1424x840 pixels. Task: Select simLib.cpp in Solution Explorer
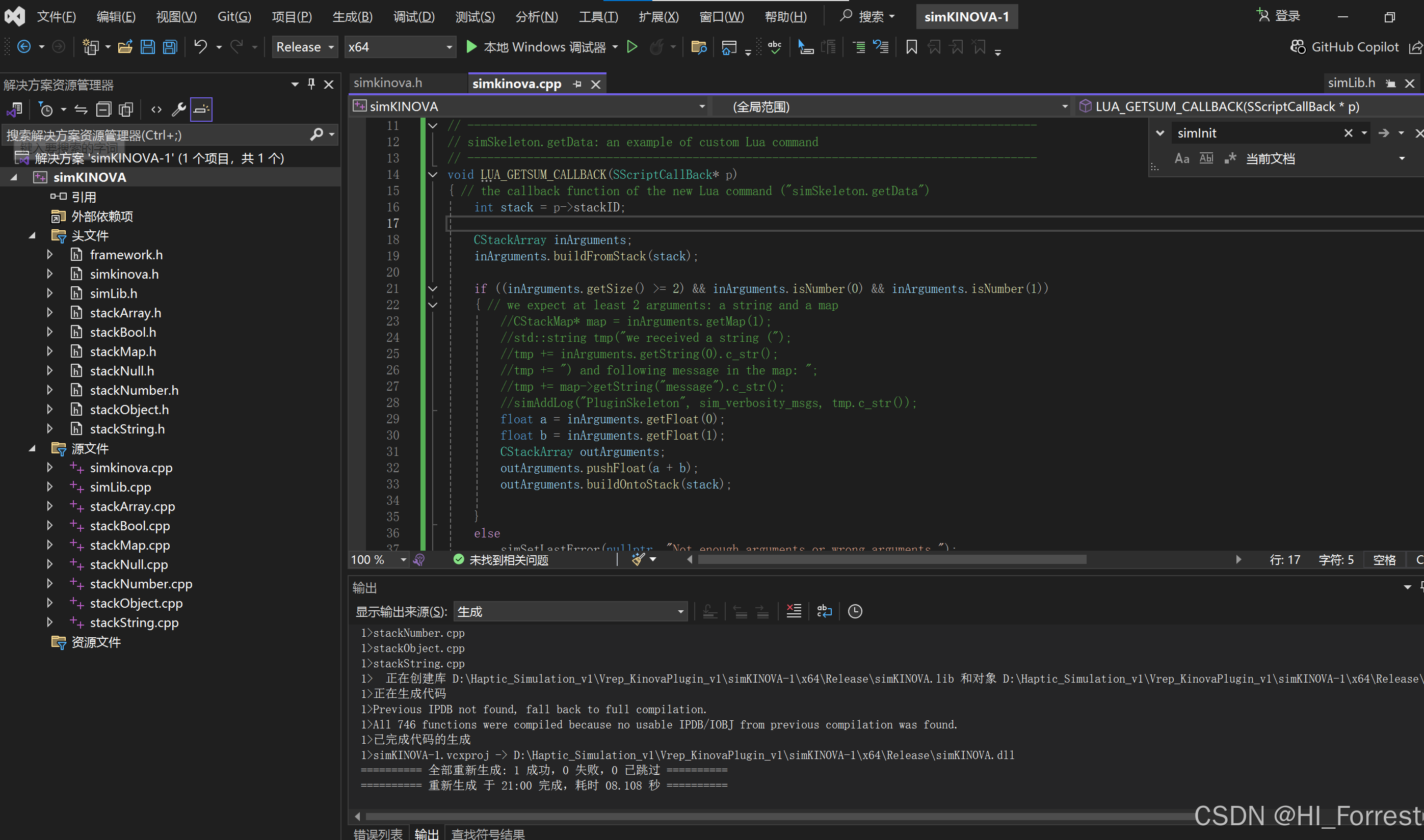(121, 487)
